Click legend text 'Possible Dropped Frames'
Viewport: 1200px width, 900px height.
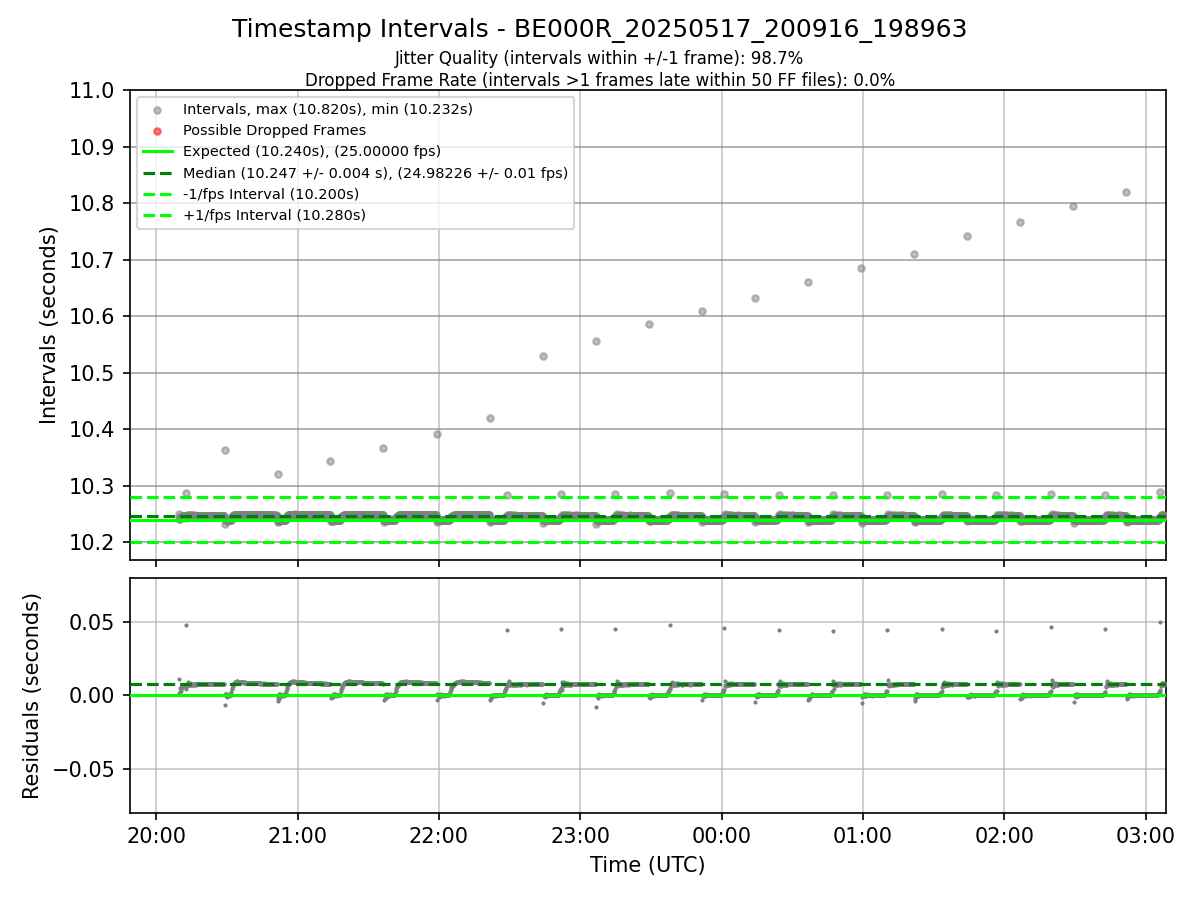(274, 130)
